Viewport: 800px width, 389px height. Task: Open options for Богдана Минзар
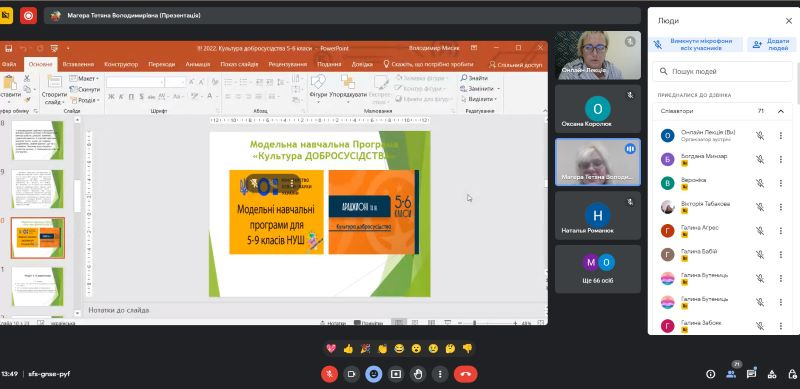click(781, 159)
